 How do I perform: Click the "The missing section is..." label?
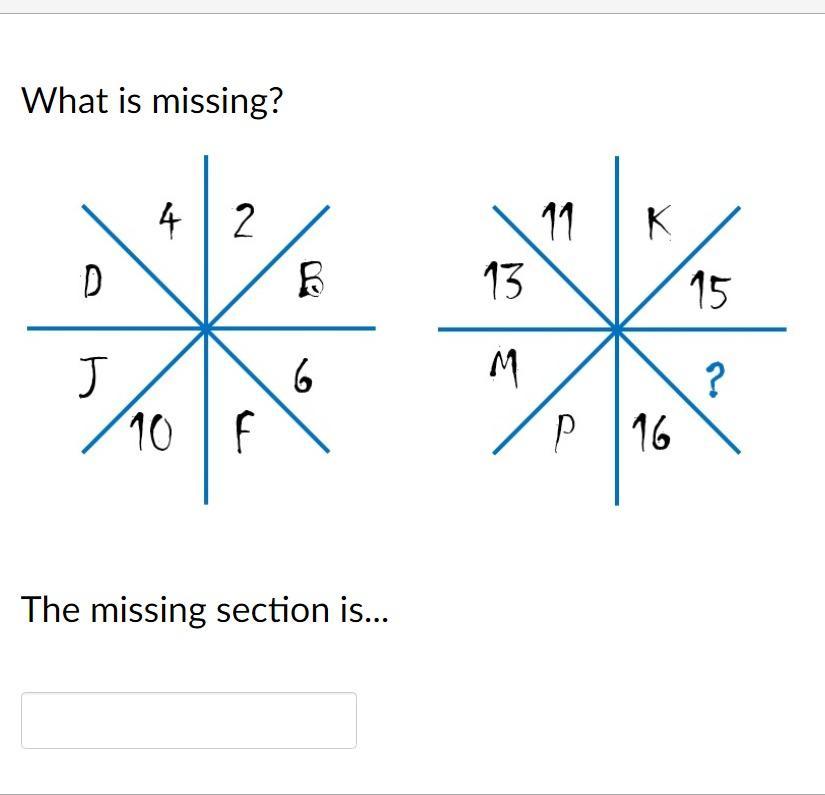tap(205, 609)
